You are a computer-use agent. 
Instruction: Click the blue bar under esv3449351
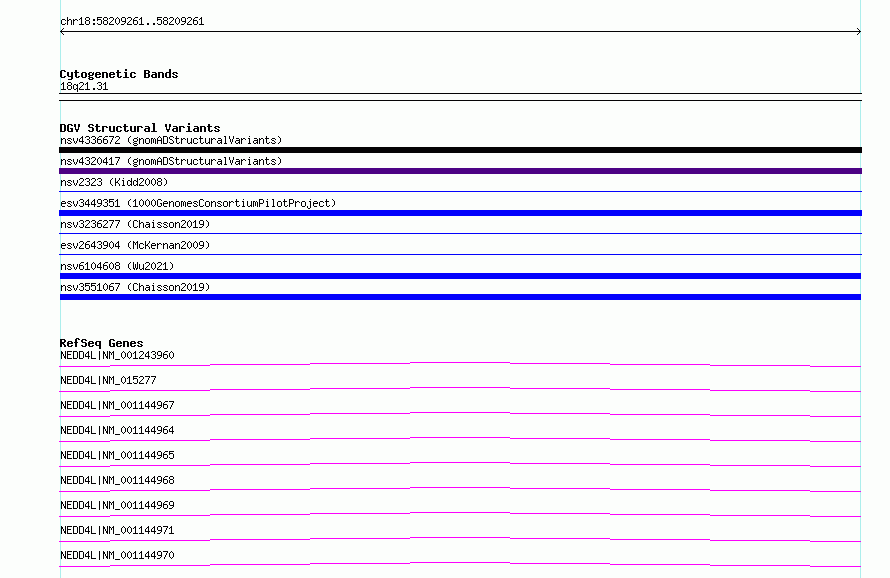460,213
